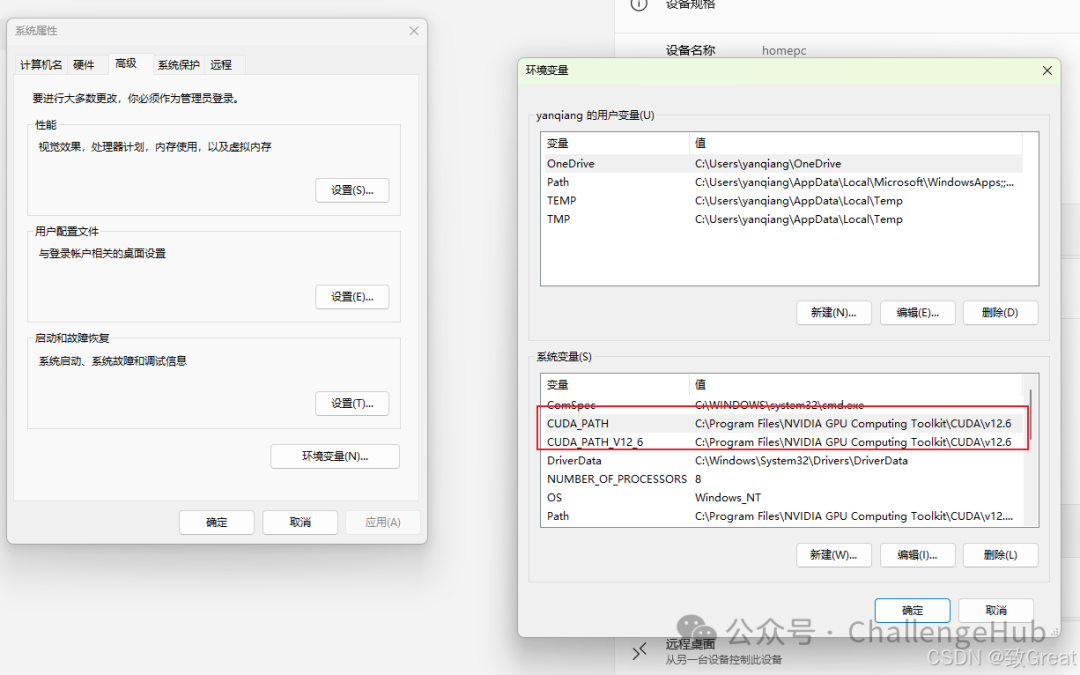Edit system variable via 编辑(I)...
The width and height of the screenshot is (1080, 675).
point(917,555)
